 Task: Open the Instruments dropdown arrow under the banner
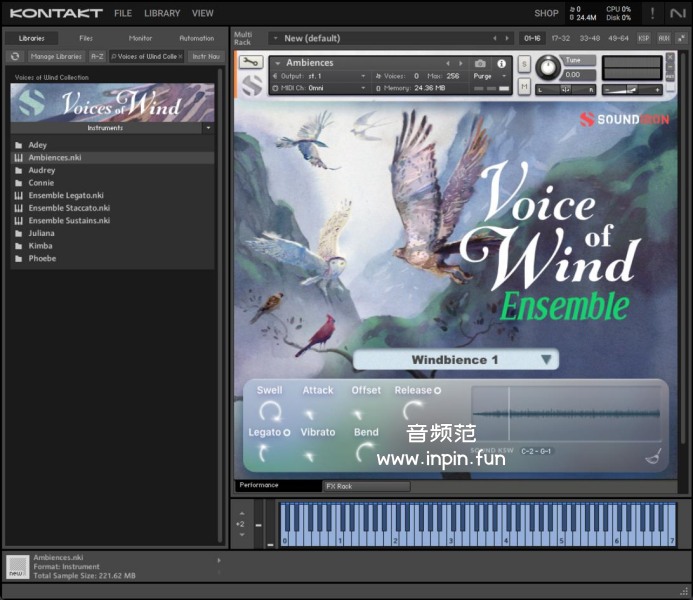[x=208, y=128]
